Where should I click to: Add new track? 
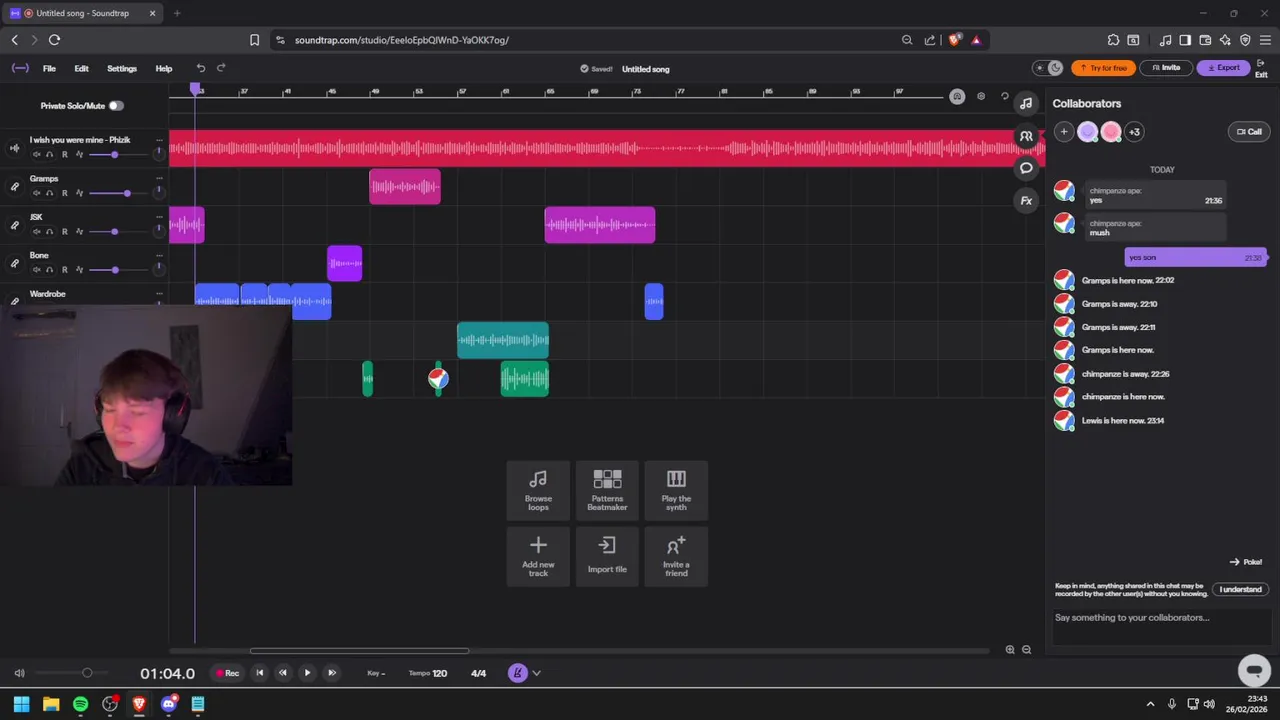click(x=538, y=556)
